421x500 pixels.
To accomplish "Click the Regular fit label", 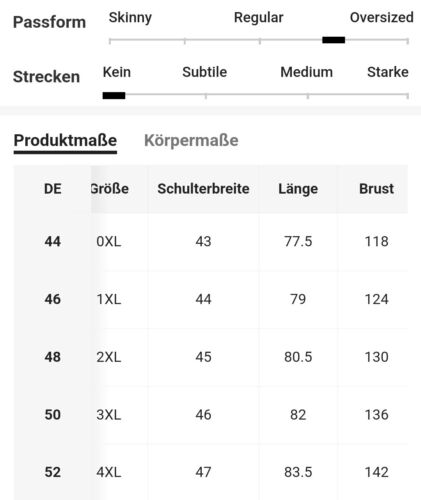I will (x=259, y=18).
